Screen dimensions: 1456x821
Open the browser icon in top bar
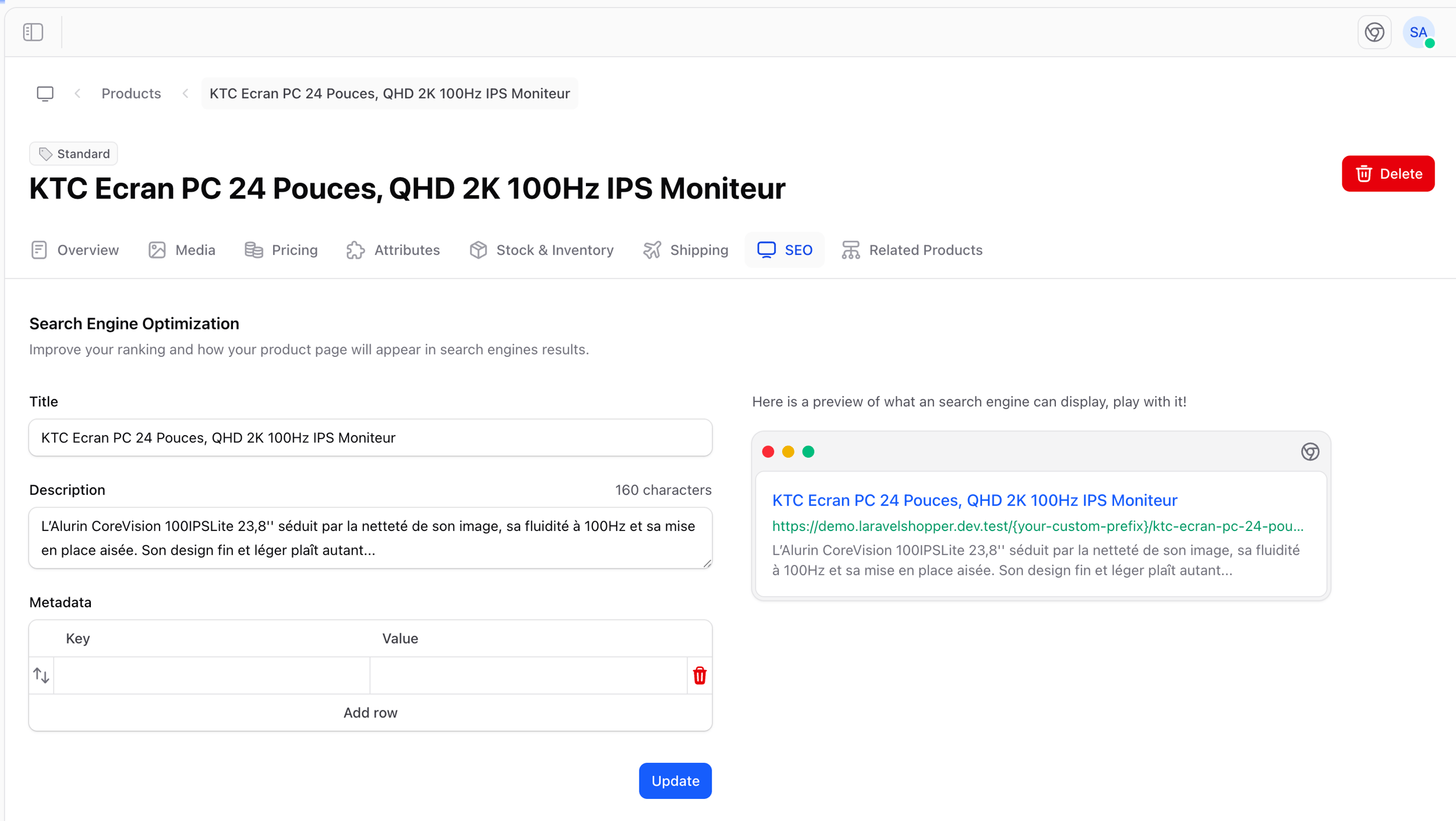(1374, 32)
